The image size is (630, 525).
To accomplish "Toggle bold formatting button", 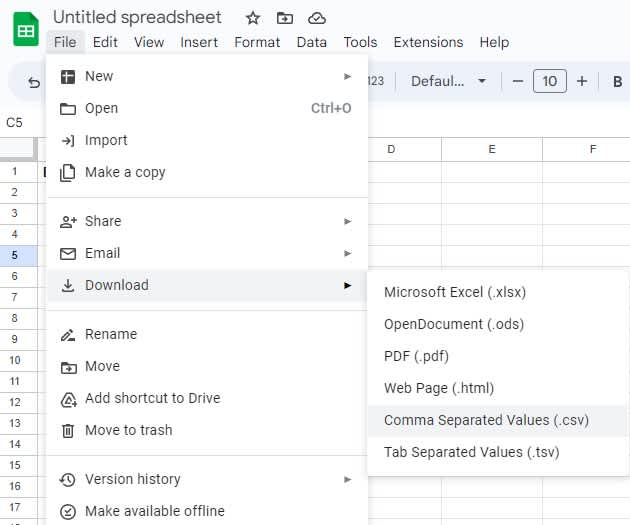I will [x=617, y=82].
